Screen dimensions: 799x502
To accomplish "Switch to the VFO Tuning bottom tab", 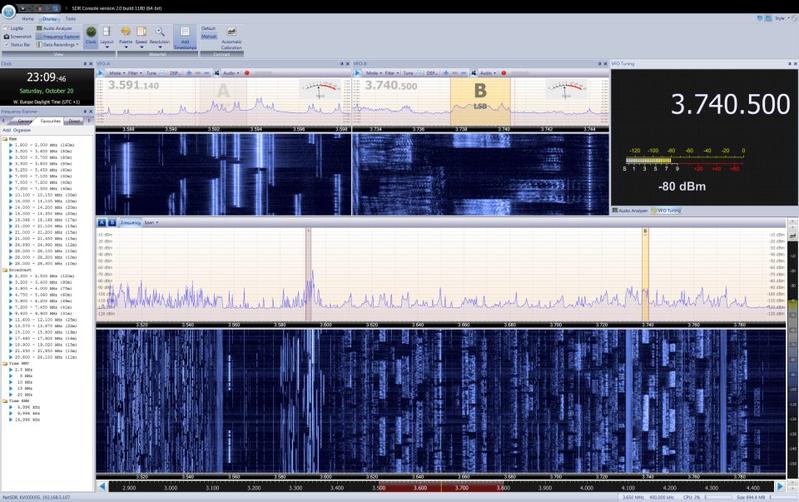I will [x=667, y=210].
